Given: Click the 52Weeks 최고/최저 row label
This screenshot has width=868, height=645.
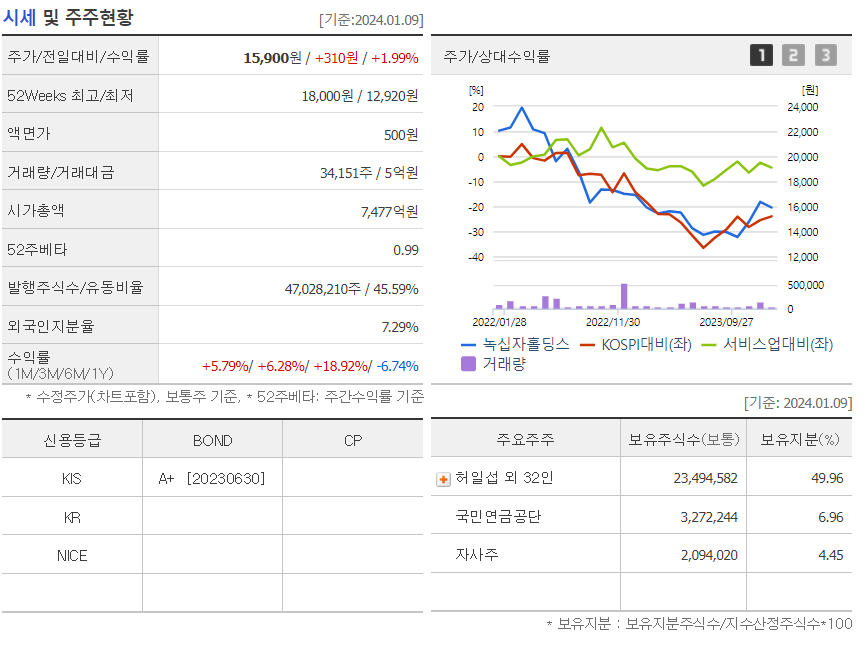Looking at the screenshot, I should 70,96.
